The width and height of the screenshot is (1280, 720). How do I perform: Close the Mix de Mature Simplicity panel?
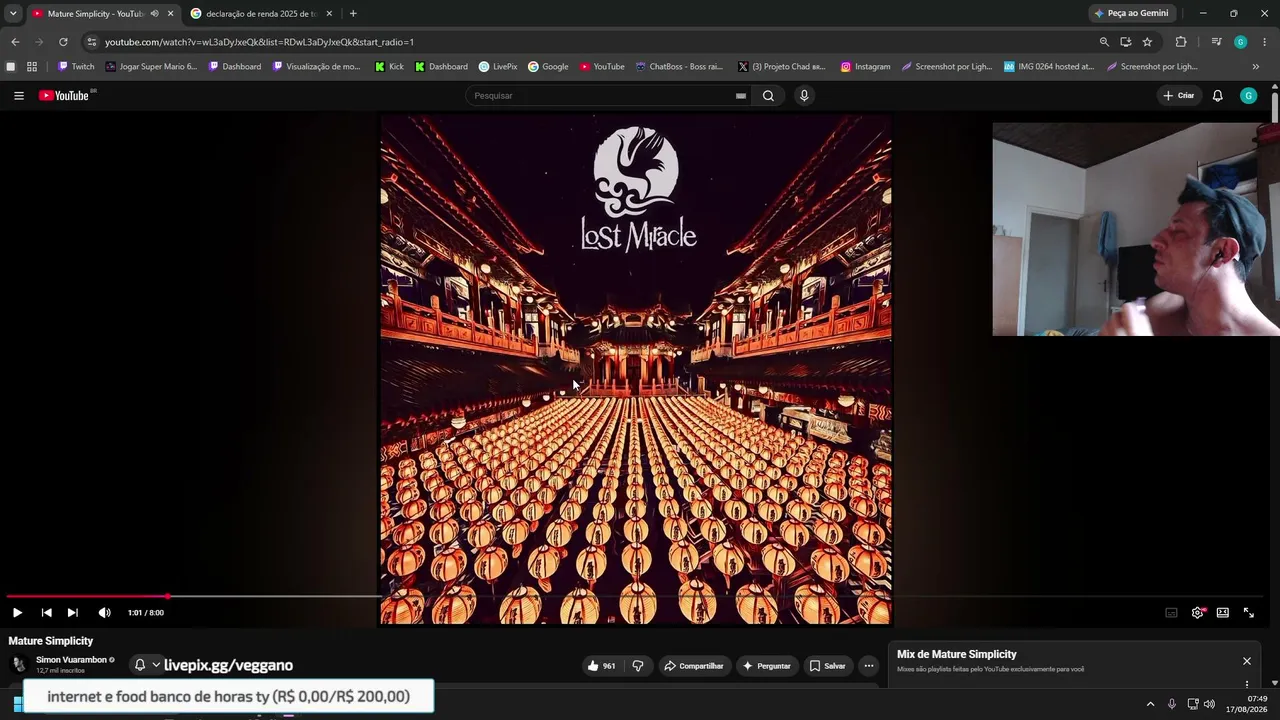point(1246,661)
